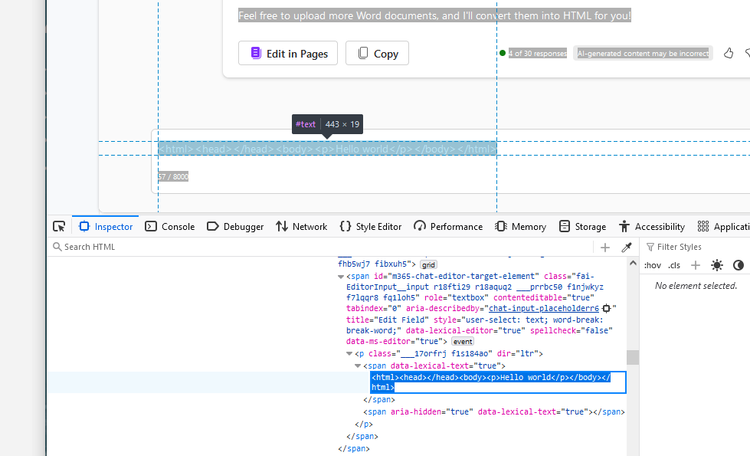
Task: Select the aria-hidden span node
Action: coord(494,412)
